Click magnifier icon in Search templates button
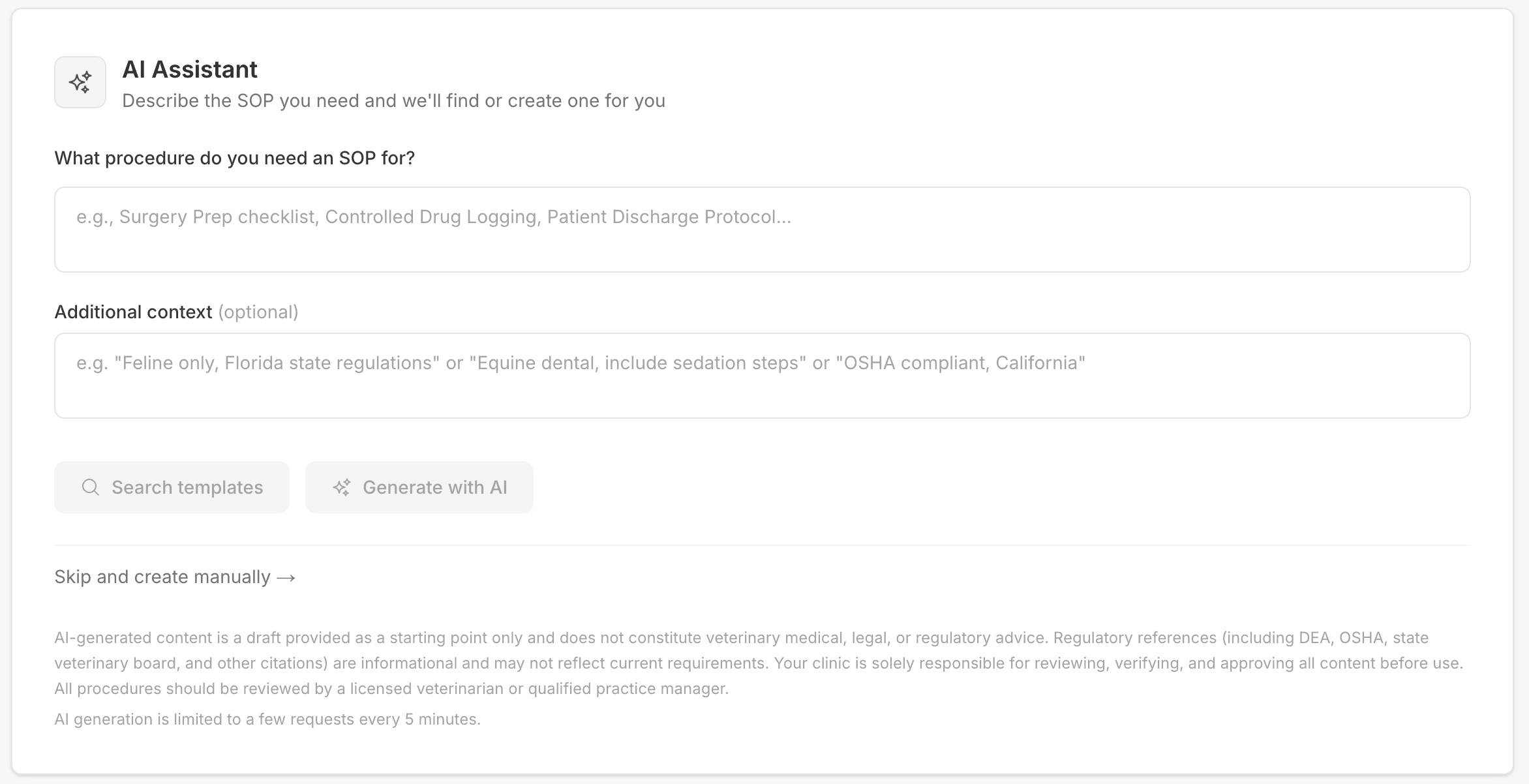The height and width of the screenshot is (784, 1529). point(91,487)
